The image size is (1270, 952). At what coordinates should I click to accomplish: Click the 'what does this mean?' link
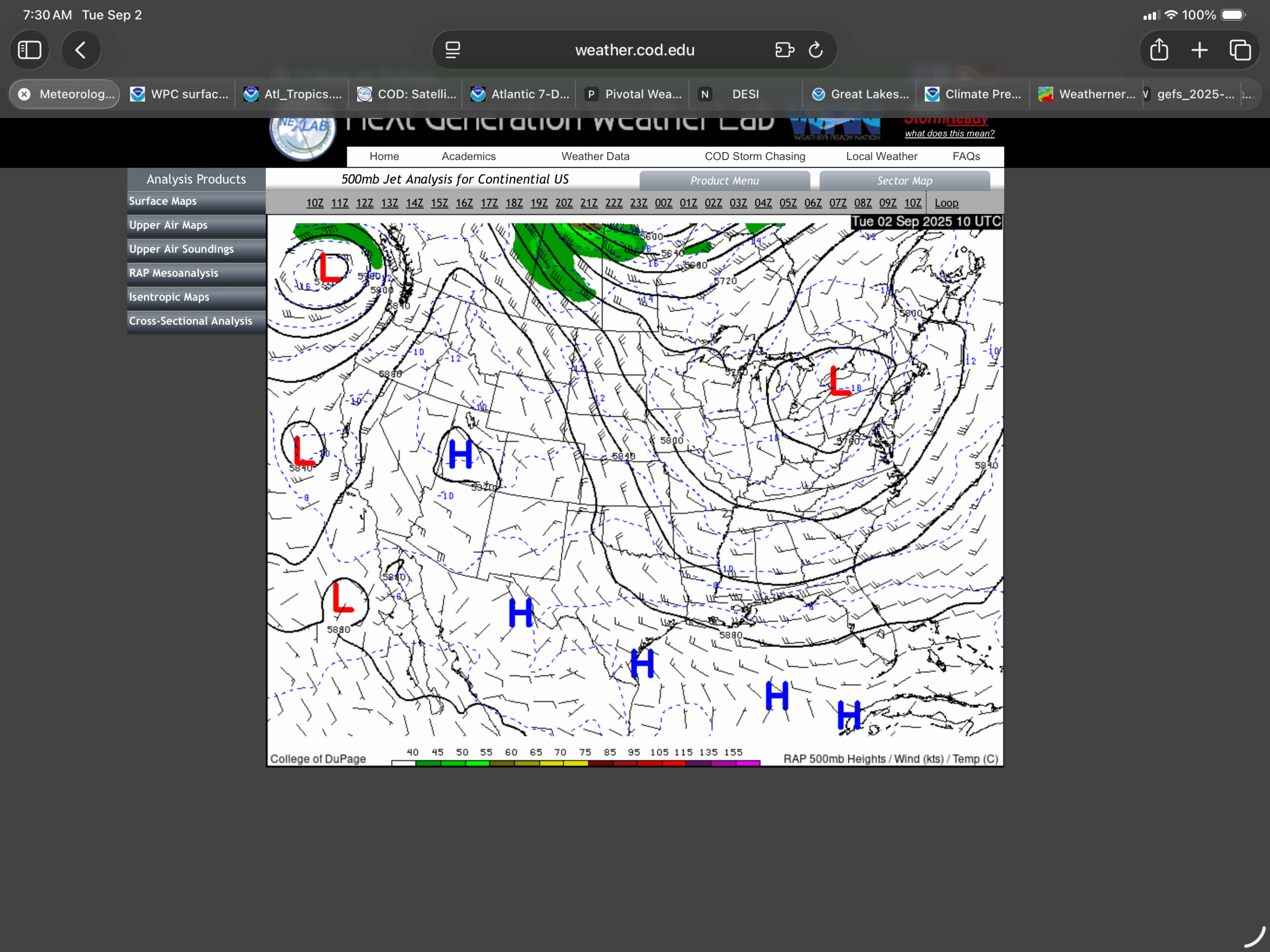pyautogui.click(x=949, y=134)
